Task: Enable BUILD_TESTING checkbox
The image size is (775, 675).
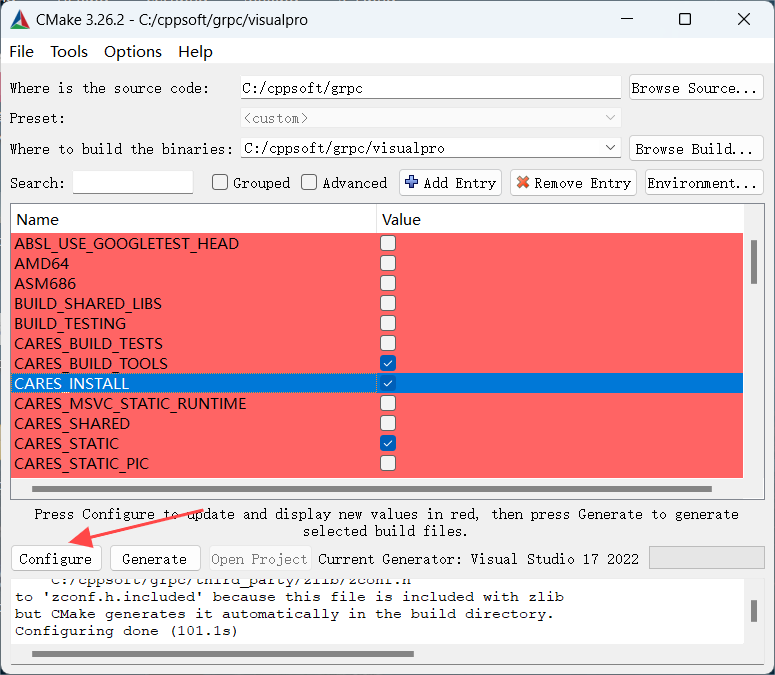Action: [388, 323]
